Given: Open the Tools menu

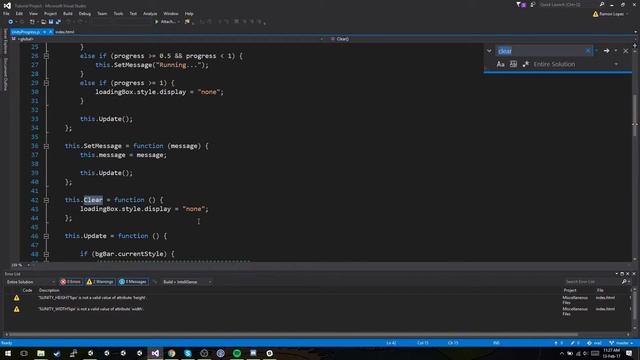Looking at the screenshot, I should click(118, 13).
